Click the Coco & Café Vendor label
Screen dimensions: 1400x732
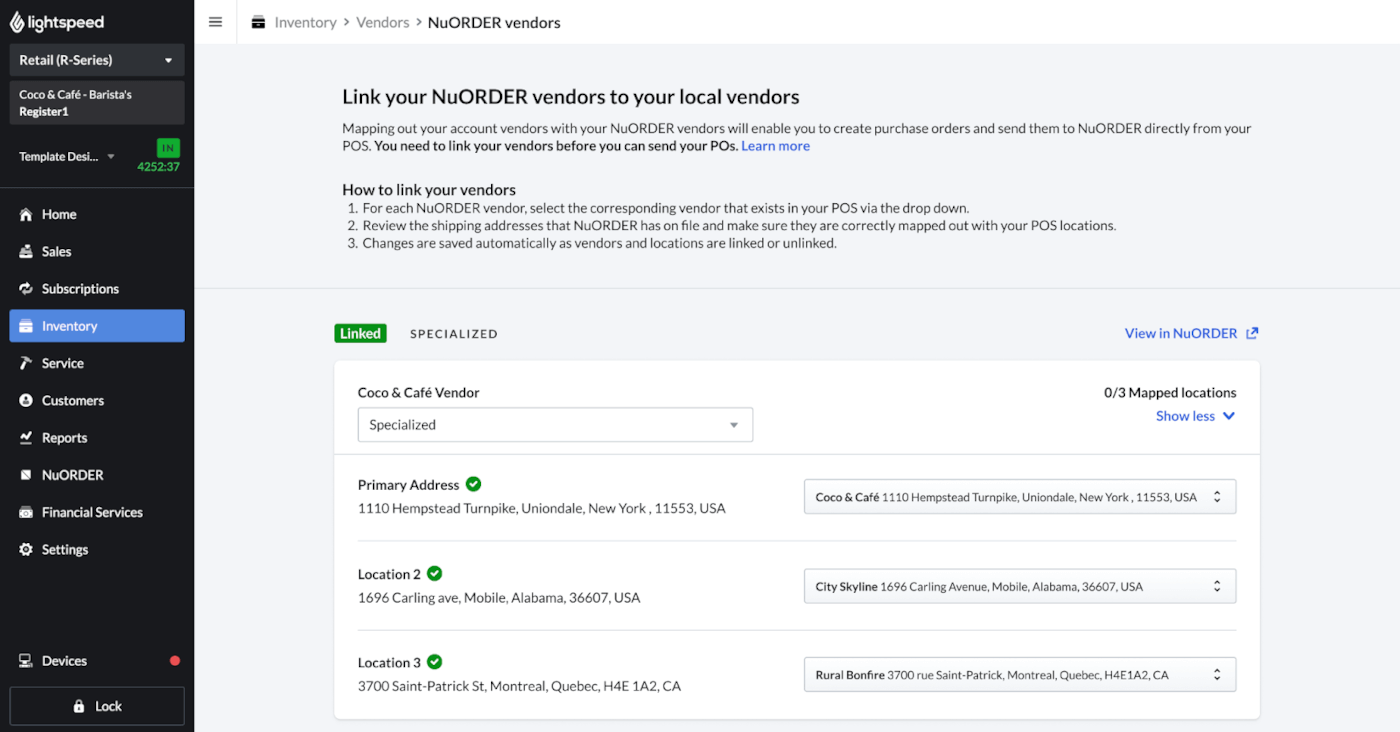coord(419,393)
